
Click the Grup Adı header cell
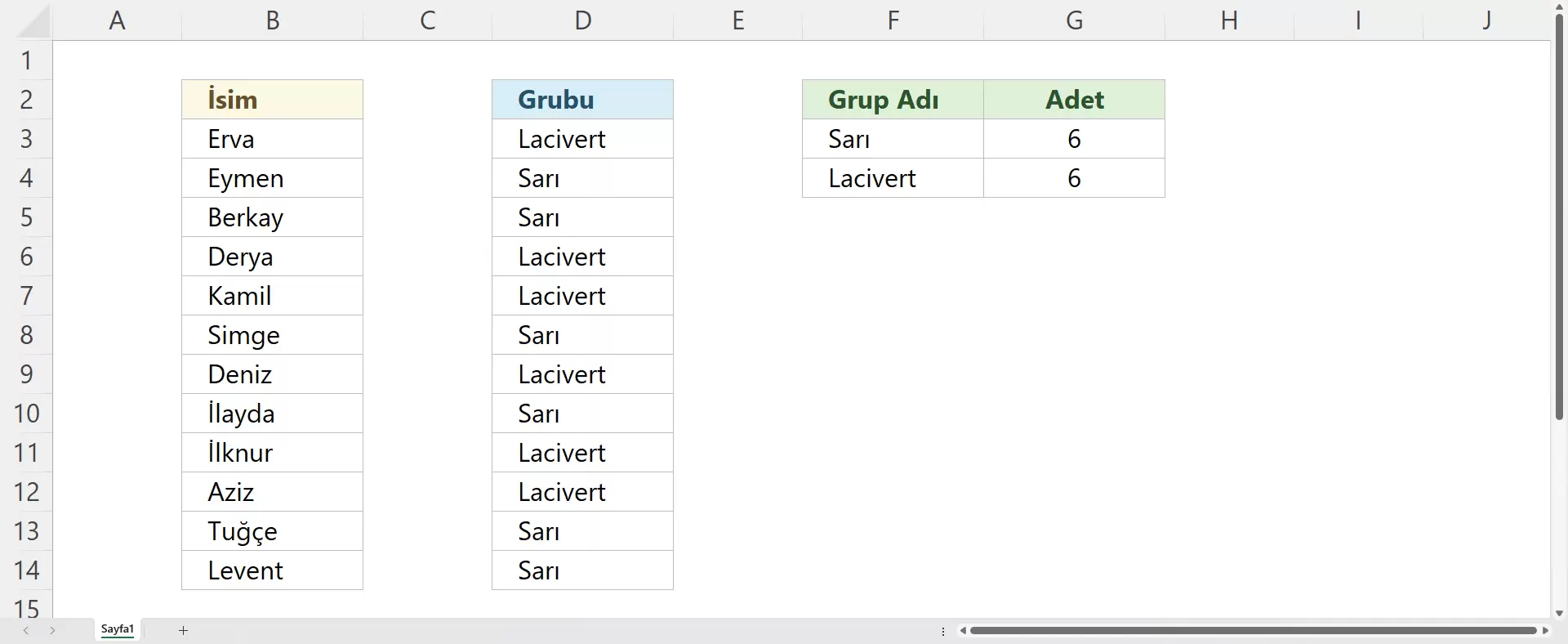pos(893,100)
